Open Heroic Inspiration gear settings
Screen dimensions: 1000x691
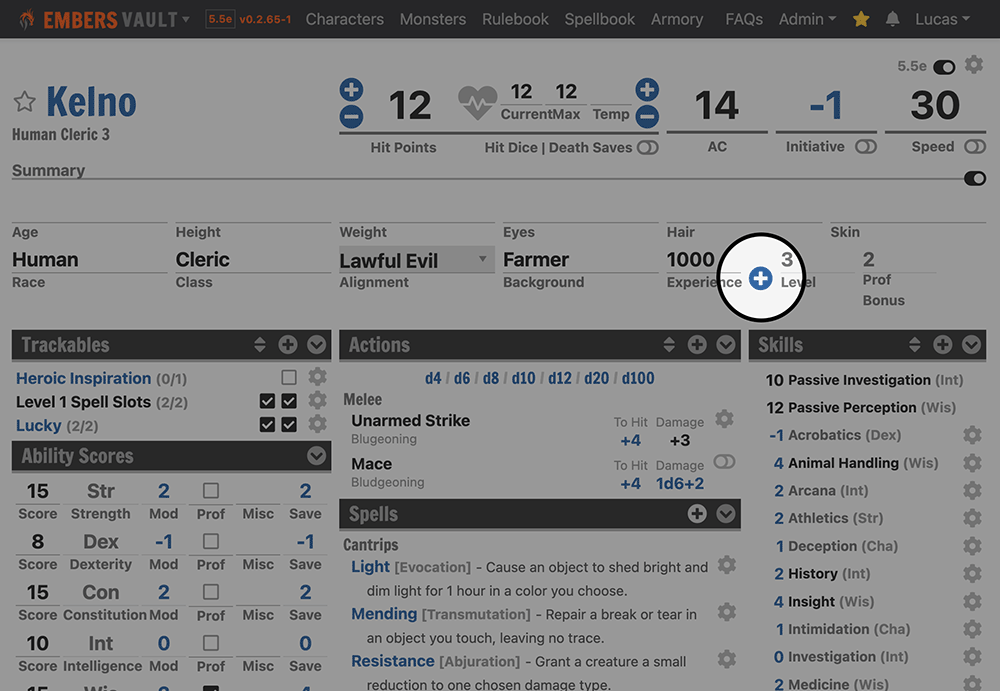[317, 377]
